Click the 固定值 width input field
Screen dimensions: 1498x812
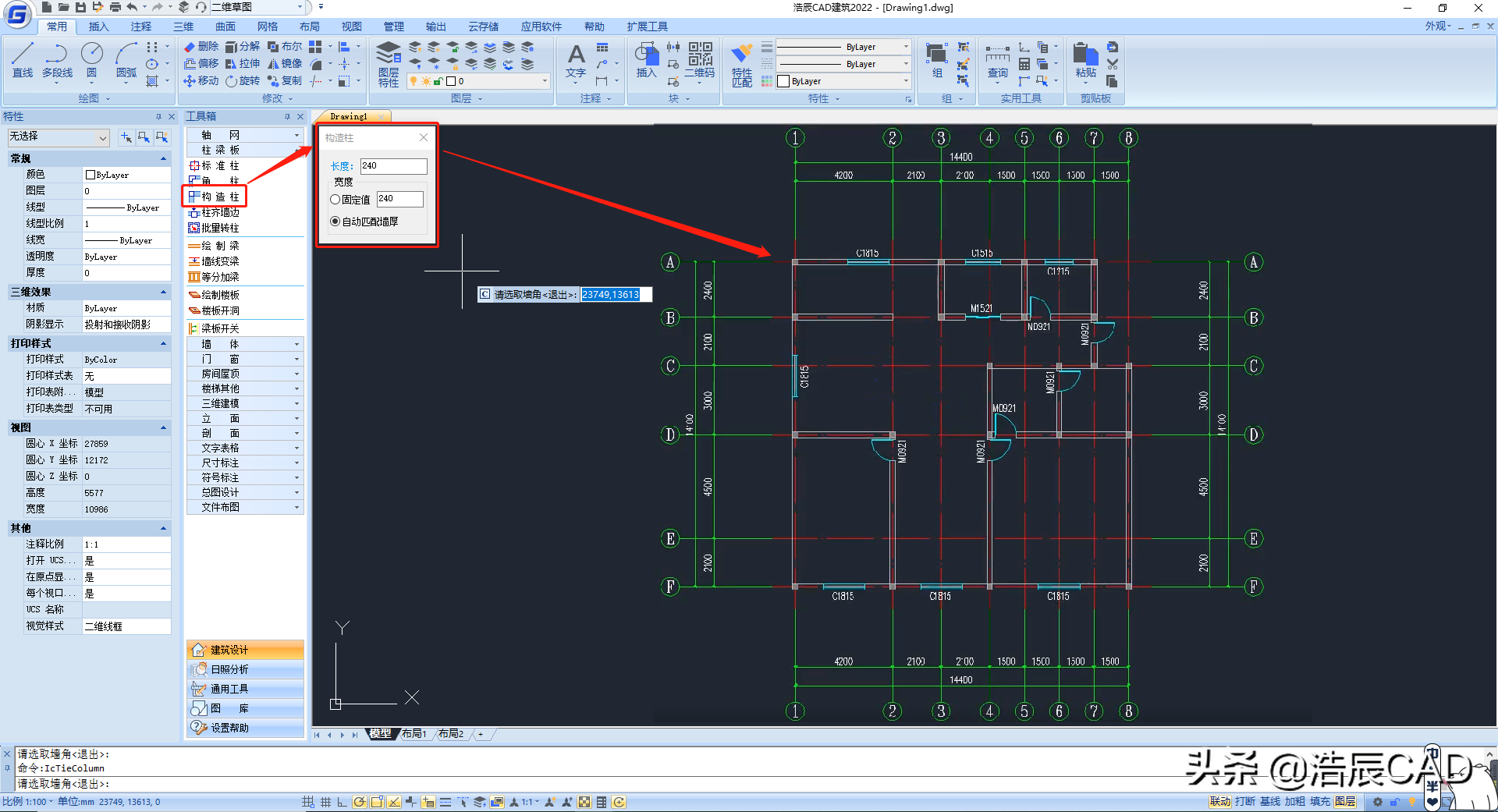[399, 199]
